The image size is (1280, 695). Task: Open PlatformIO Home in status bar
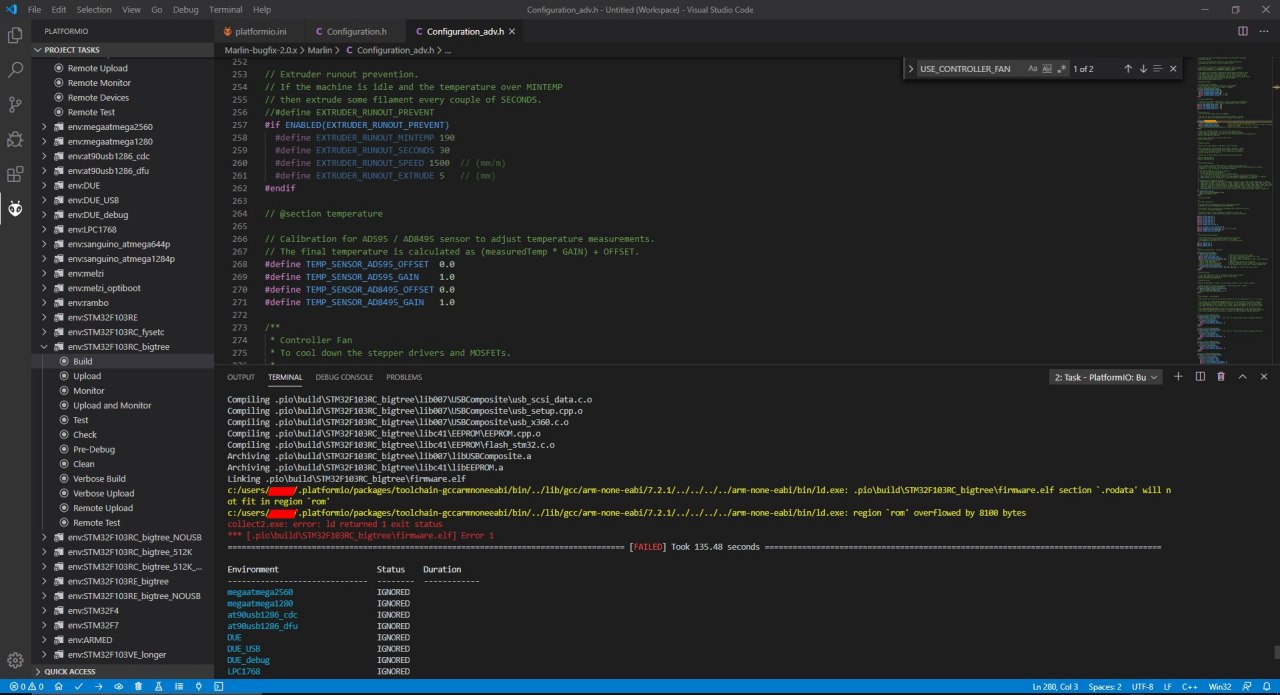(58, 687)
